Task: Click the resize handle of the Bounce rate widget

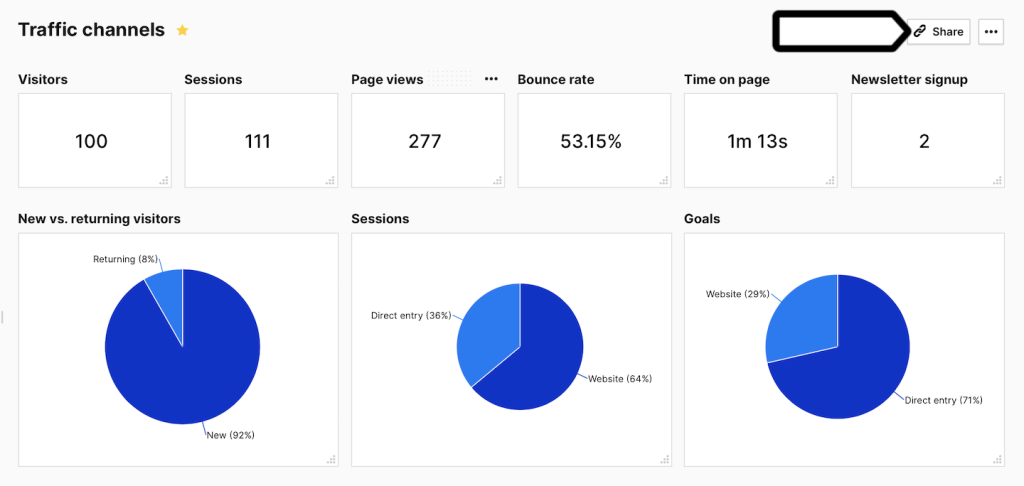Action: (664, 180)
